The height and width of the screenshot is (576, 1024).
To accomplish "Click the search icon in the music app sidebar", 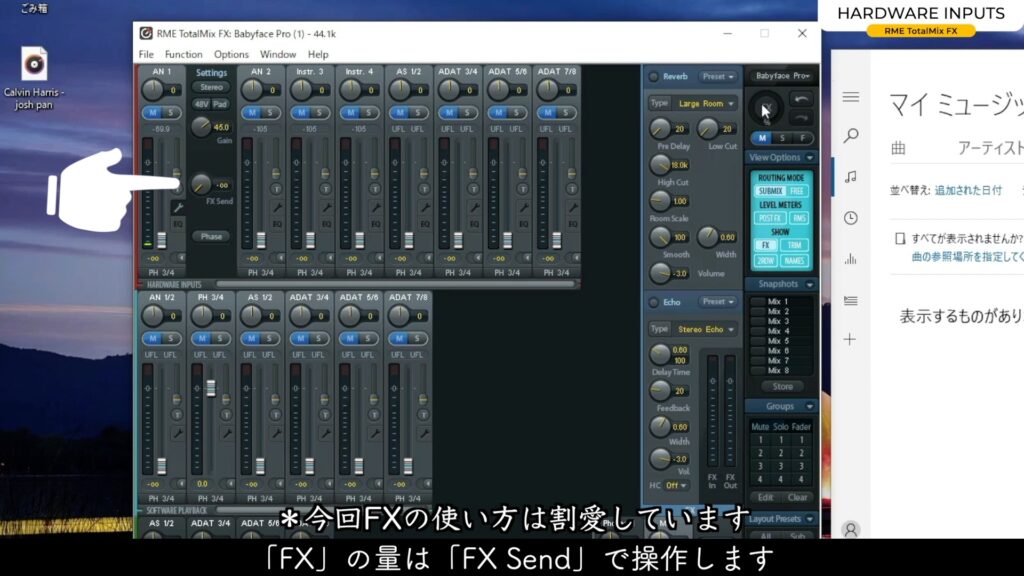I will [850, 136].
